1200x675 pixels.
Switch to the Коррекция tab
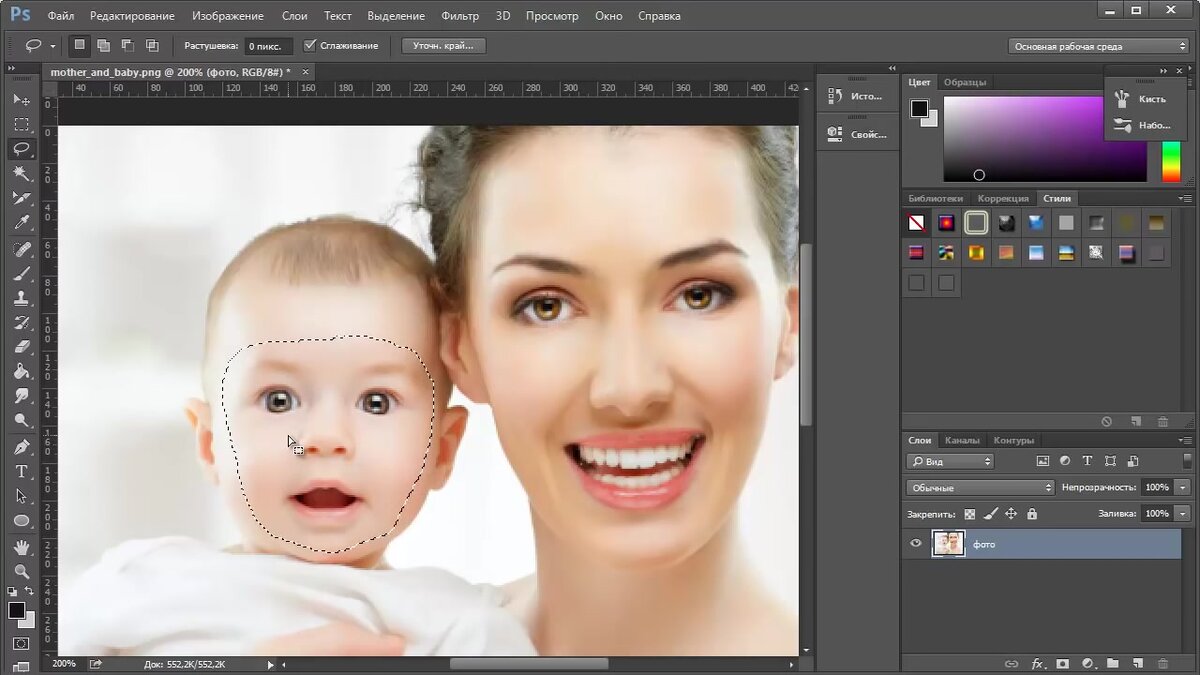[x=1003, y=198]
